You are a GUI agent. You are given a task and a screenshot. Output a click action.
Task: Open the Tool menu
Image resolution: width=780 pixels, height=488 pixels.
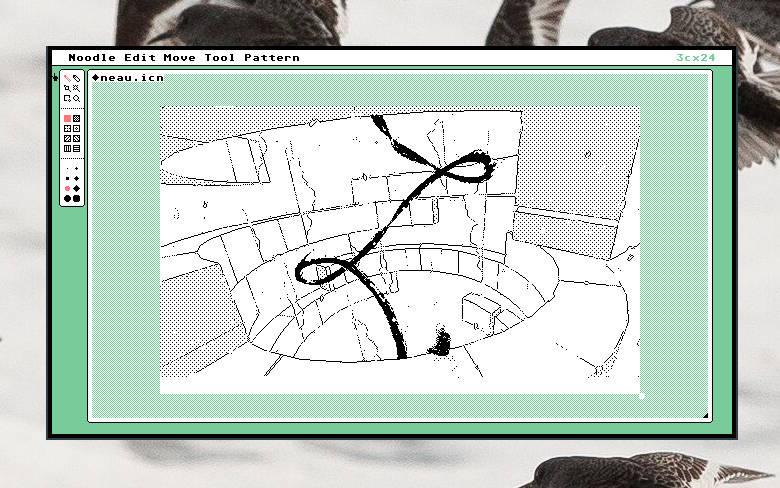coord(221,58)
